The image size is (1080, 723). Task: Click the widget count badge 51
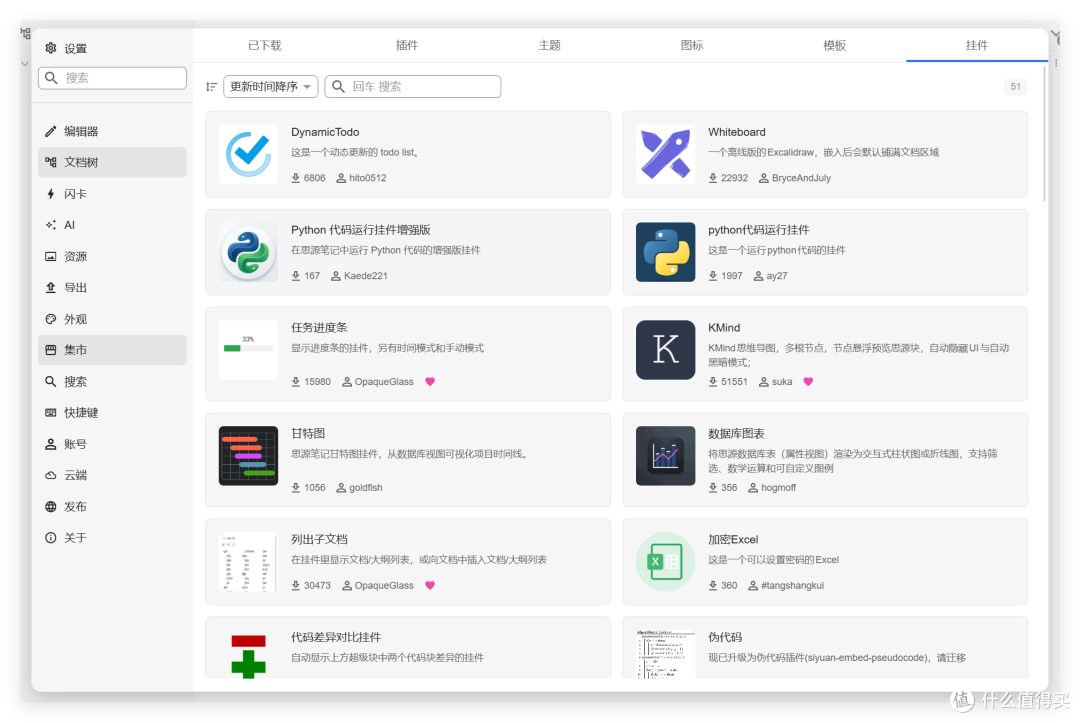[x=1015, y=87]
